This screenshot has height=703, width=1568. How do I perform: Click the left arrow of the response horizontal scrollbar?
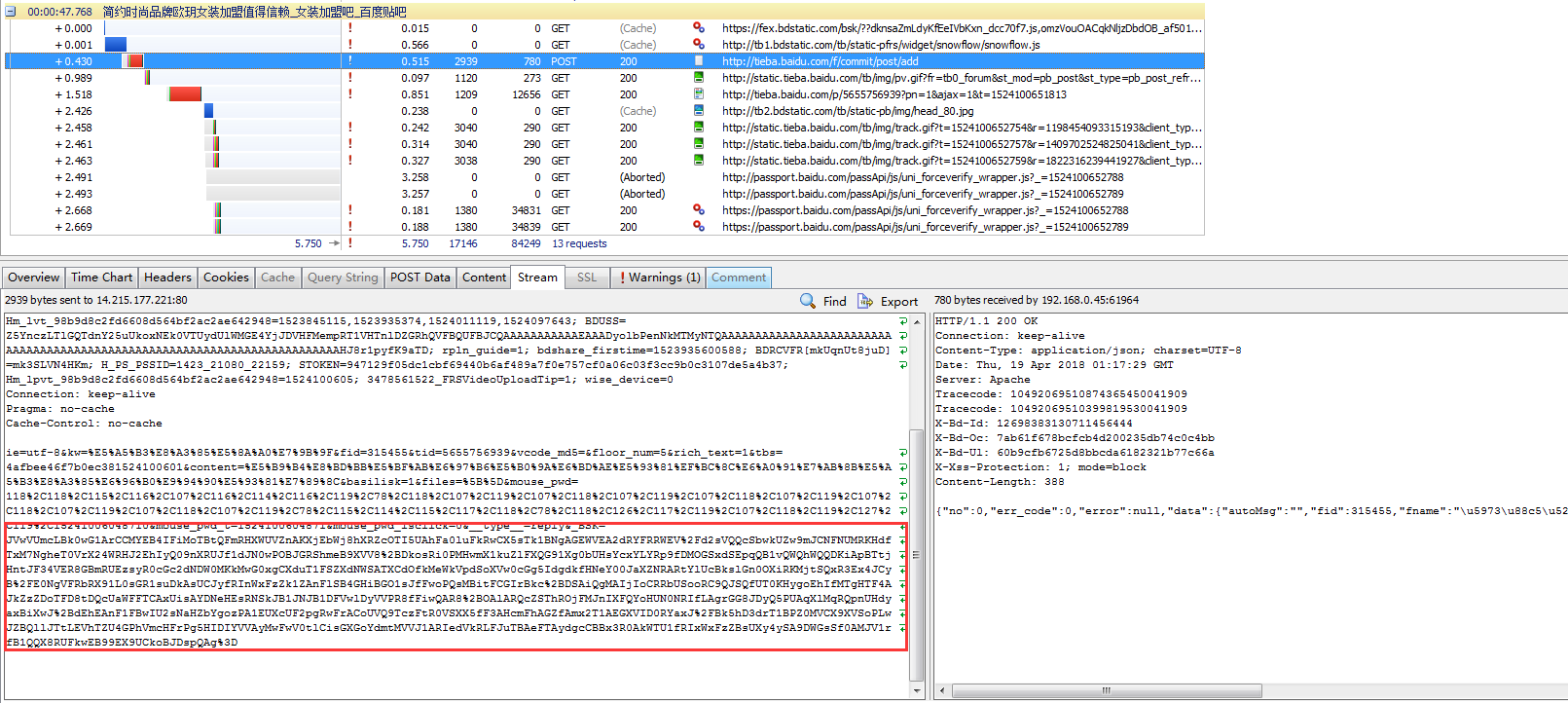pyautogui.click(x=942, y=690)
